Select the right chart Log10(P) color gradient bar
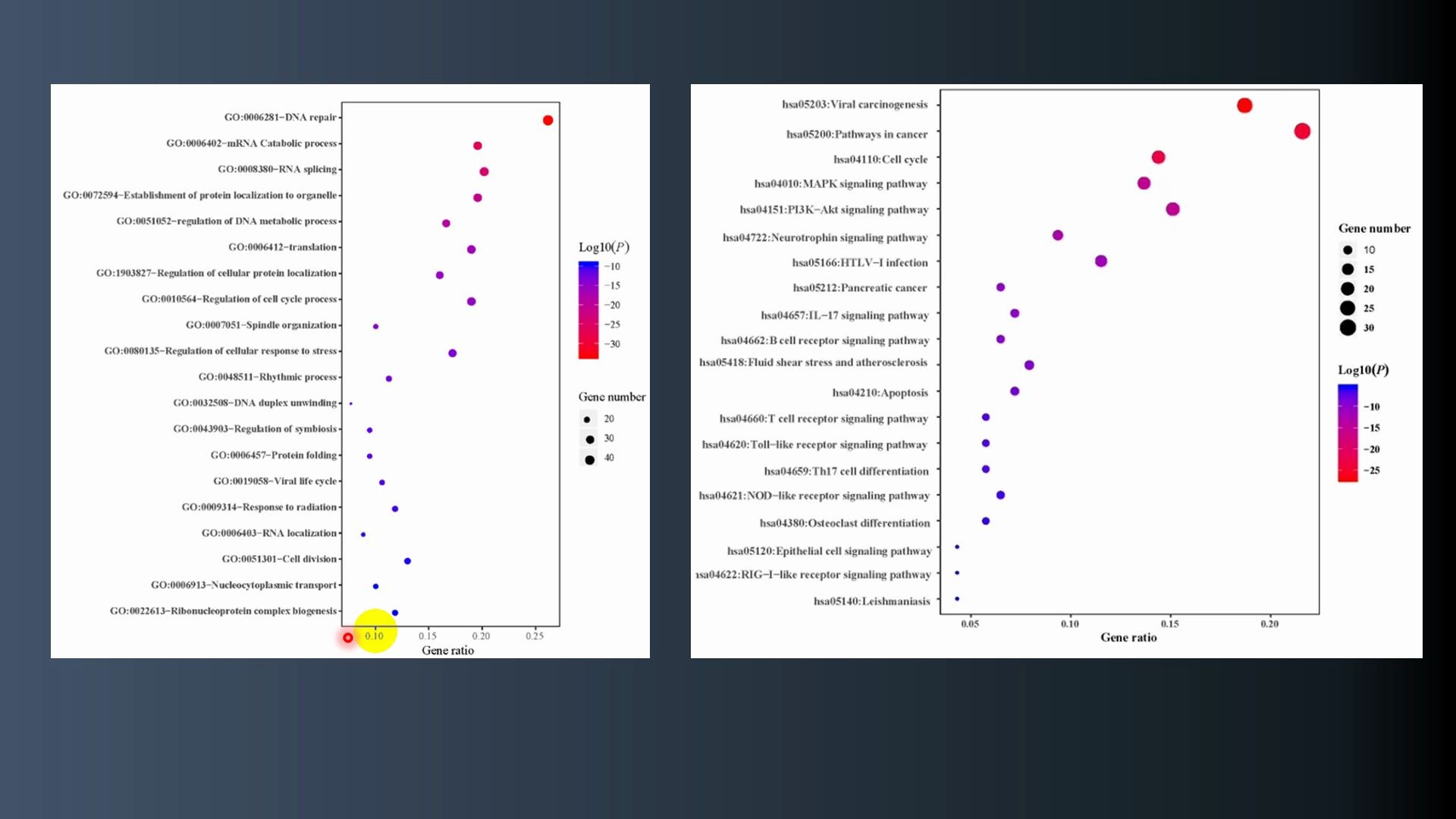The image size is (1456, 819). click(1348, 433)
